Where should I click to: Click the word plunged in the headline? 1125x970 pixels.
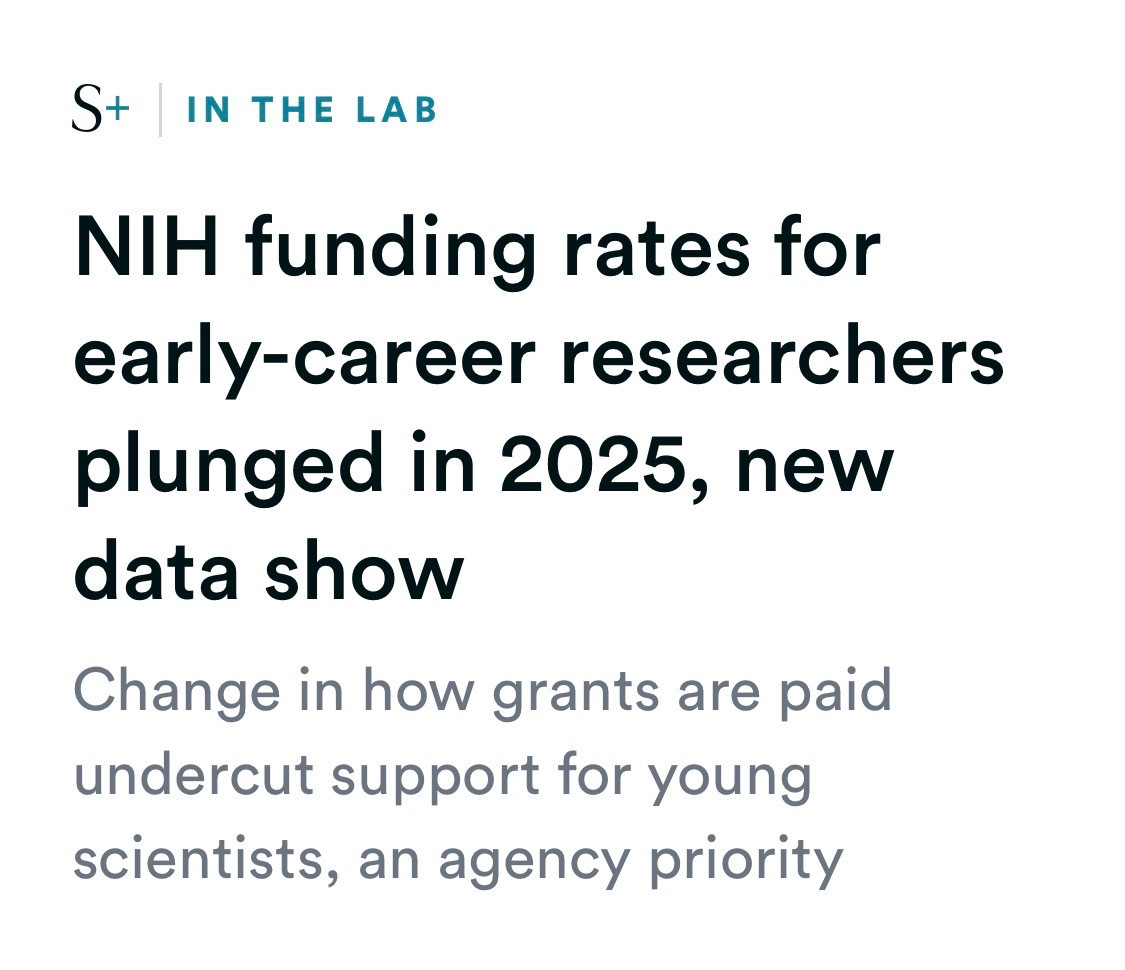coord(230,468)
